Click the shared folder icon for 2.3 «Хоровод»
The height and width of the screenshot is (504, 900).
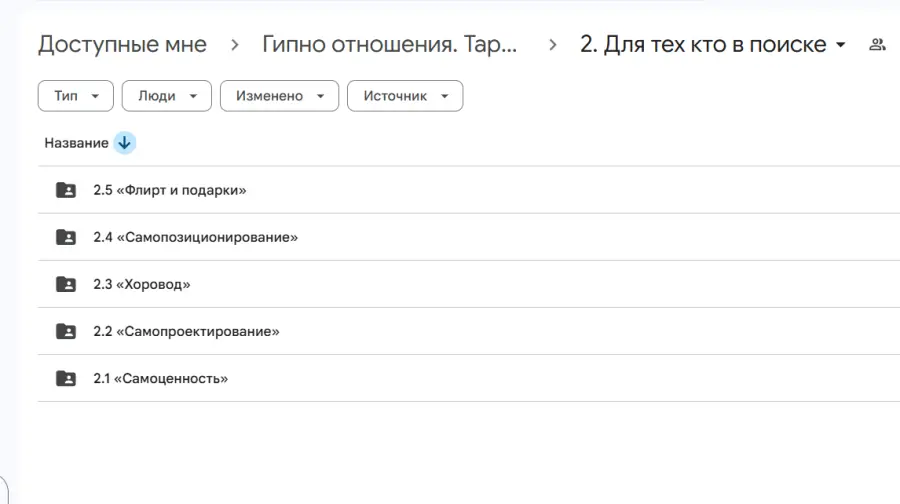[65, 284]
